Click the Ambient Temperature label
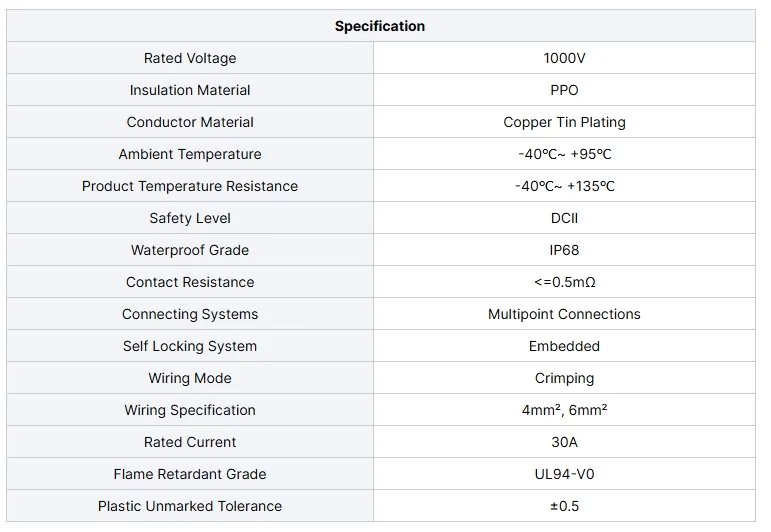 click(190, 154)
